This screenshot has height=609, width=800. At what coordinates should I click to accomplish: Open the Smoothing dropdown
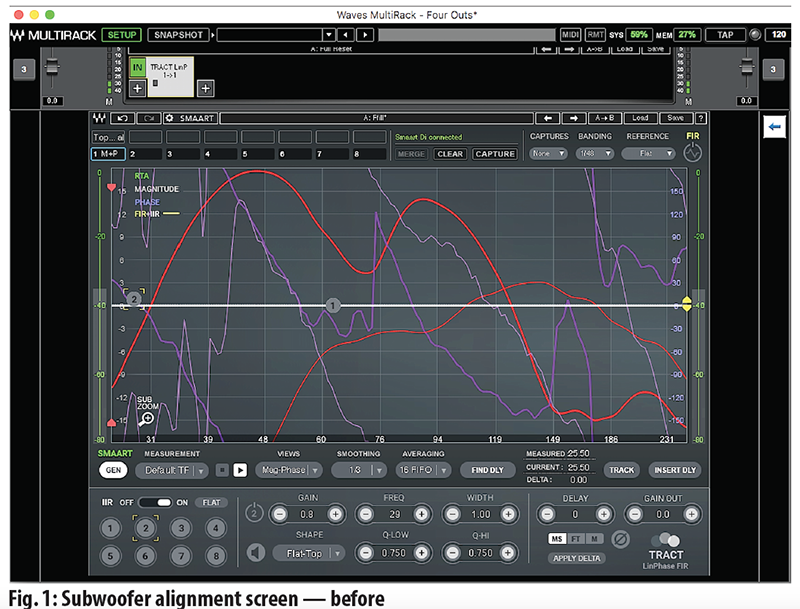pos(359,470)
